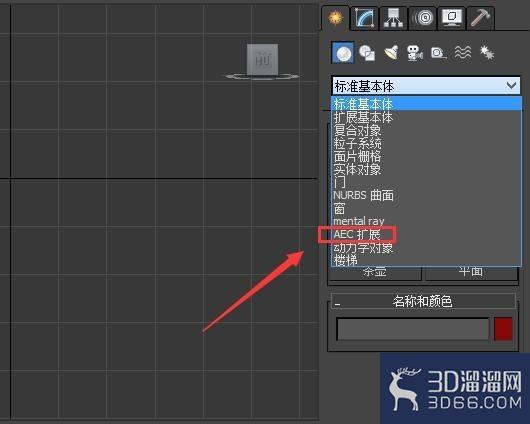Choose 窗 from the list
The height and width of the screenshot is (424, 530).
point(426,208)
